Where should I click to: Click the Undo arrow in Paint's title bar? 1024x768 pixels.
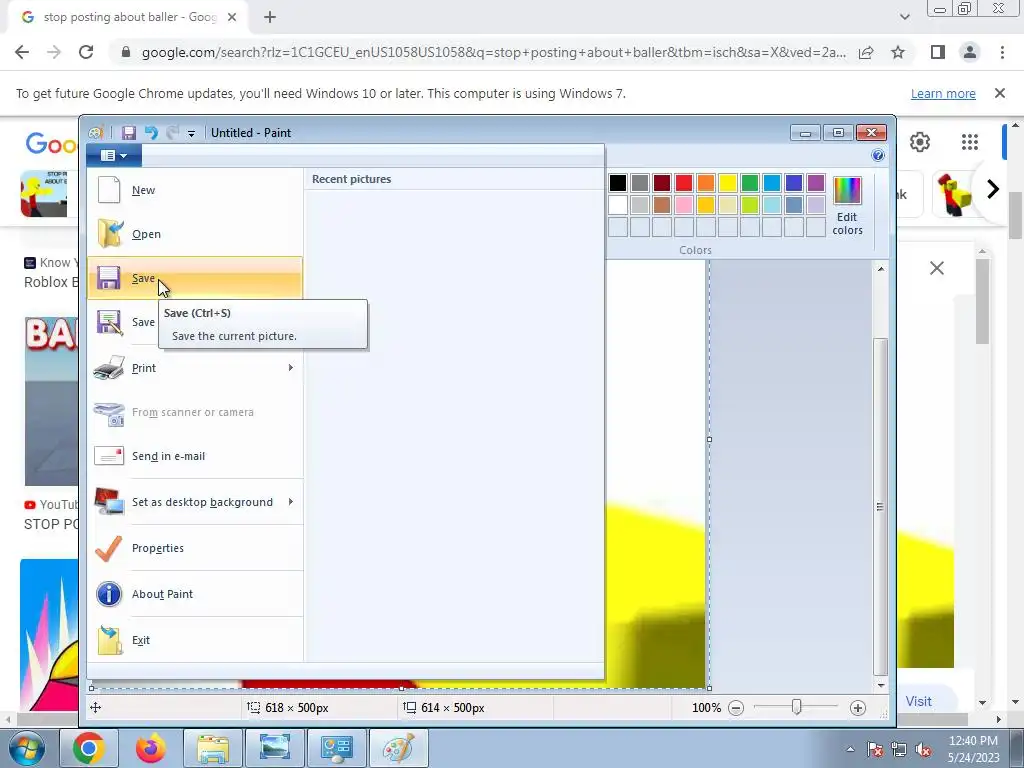tap(152, 133)
